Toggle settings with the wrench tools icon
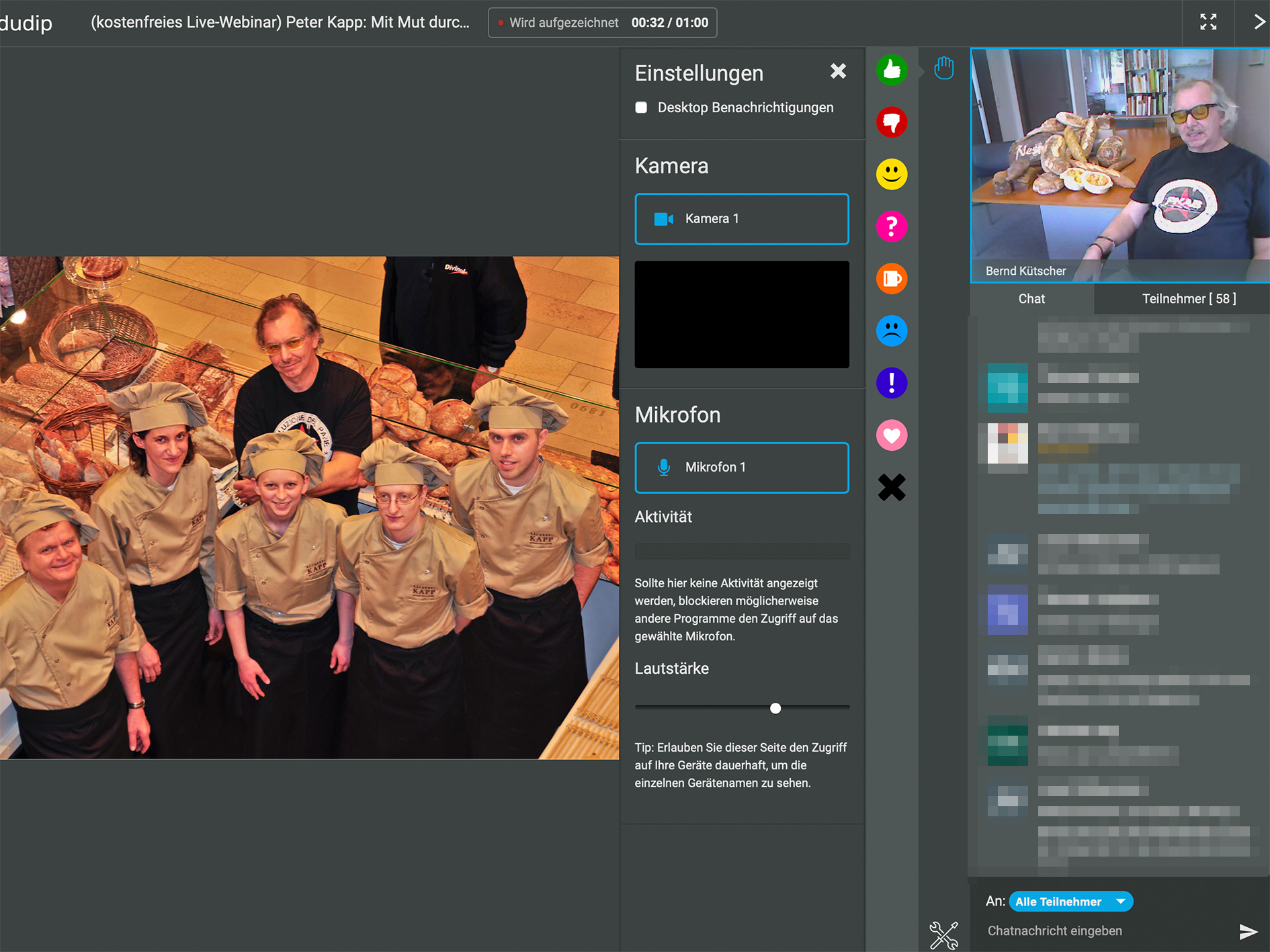Viewport: 1270px width, 952px height. point(943,935)
